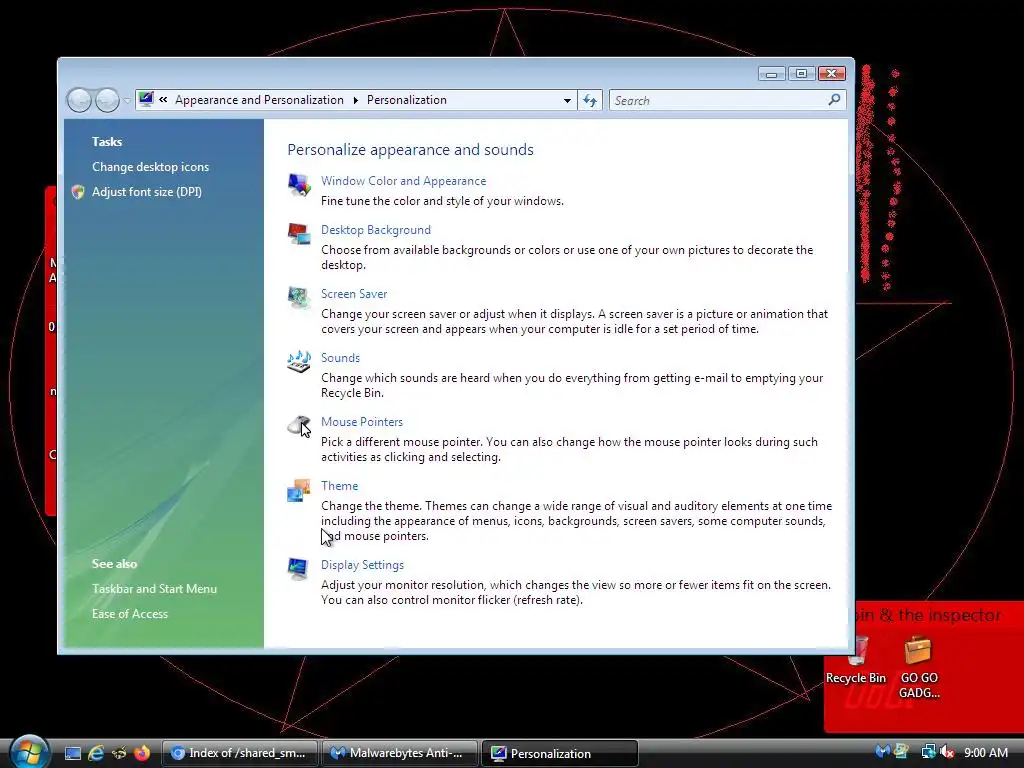
Task: Click the Control Panel icon in address bar
Action: [x=146, y=99]
